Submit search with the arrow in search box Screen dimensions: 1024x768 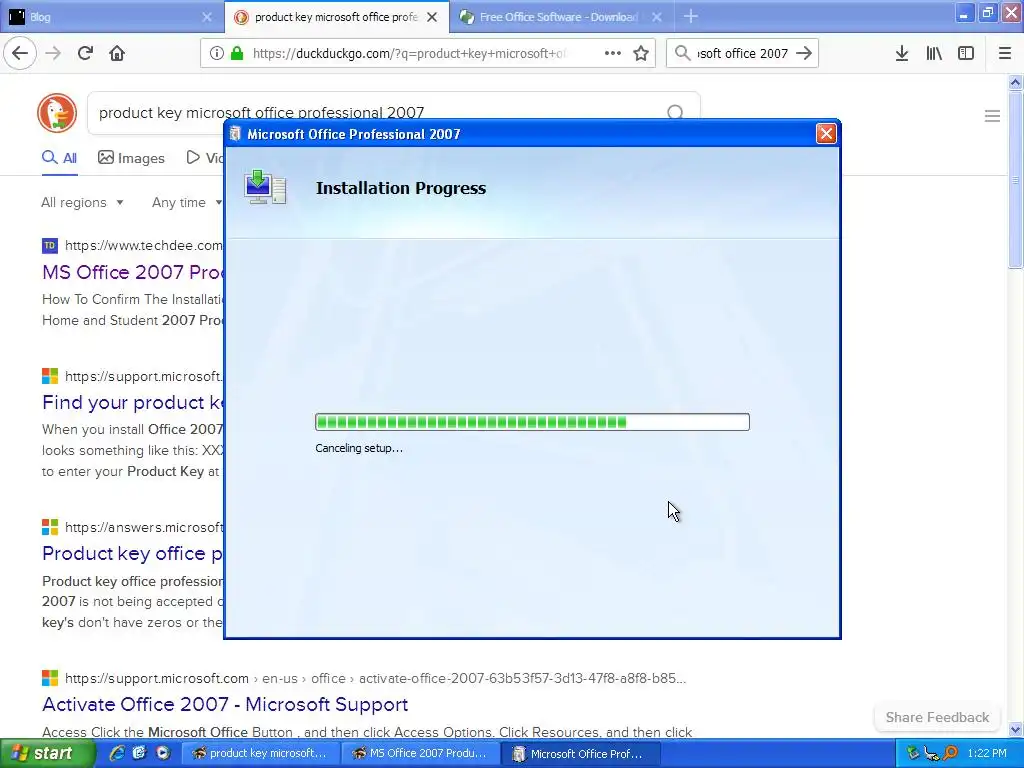click(x=805, y=53)
